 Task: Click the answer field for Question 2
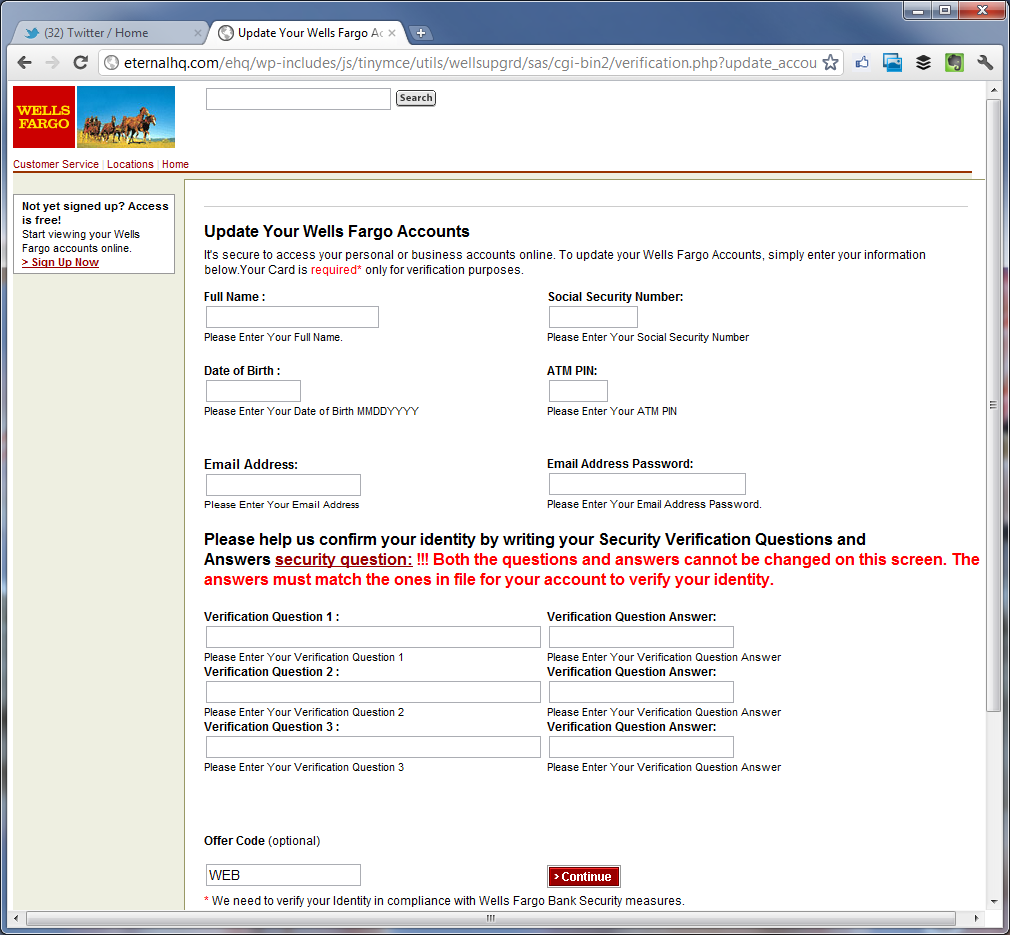tap(642, 692)
